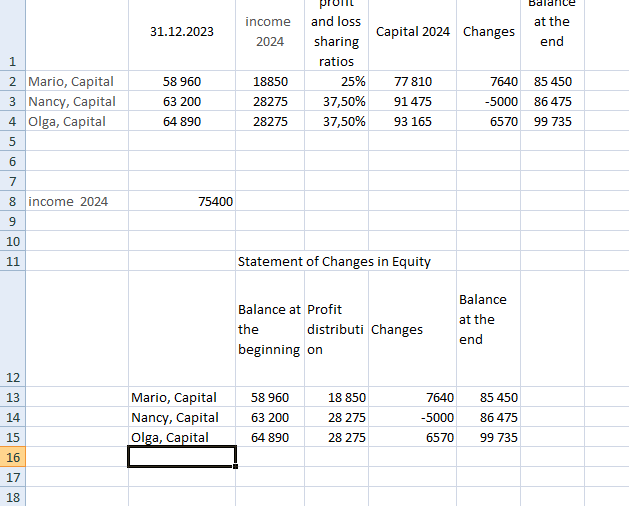Click the row 8 header
Viewport: 629px width, 506px height.
12,201
